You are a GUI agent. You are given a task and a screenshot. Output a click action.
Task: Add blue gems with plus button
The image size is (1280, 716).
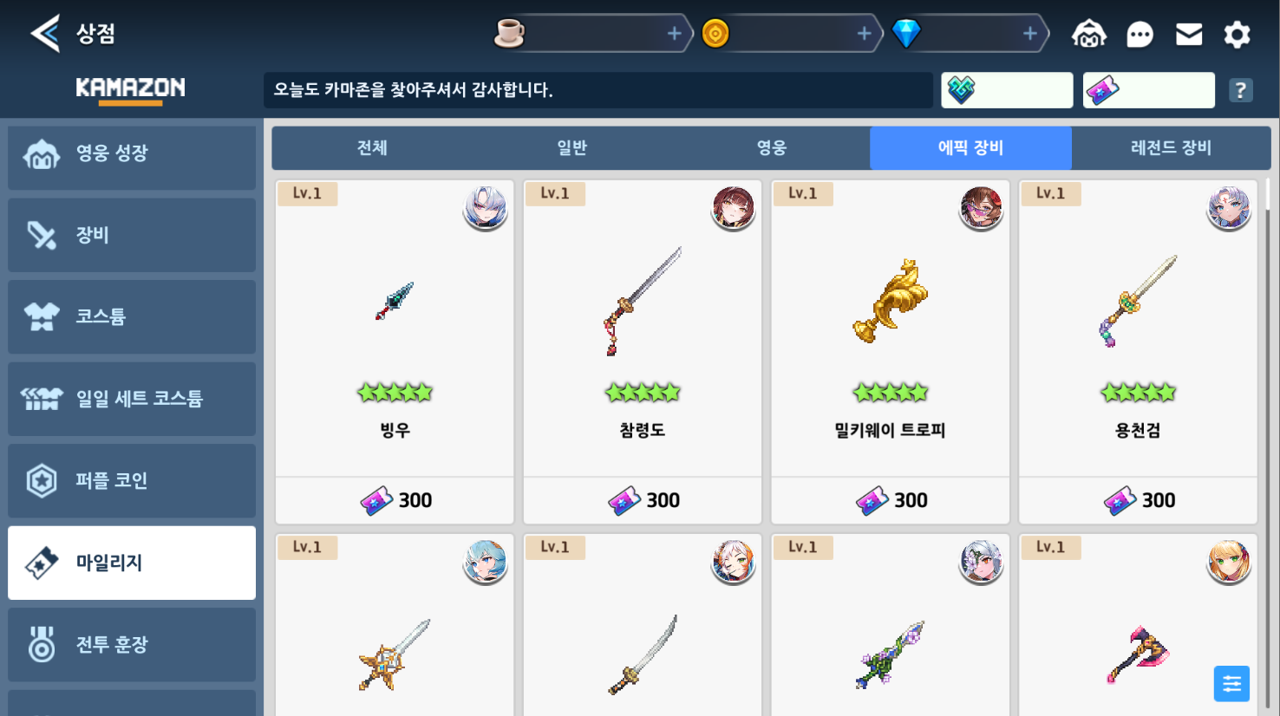pos(1030,34)
